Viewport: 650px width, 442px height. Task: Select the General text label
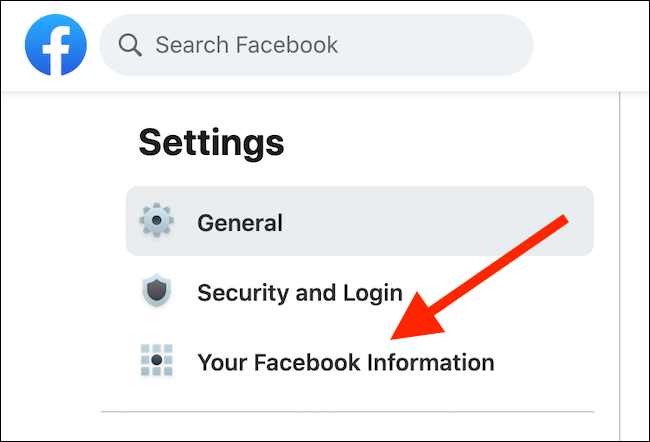(240, 222)
